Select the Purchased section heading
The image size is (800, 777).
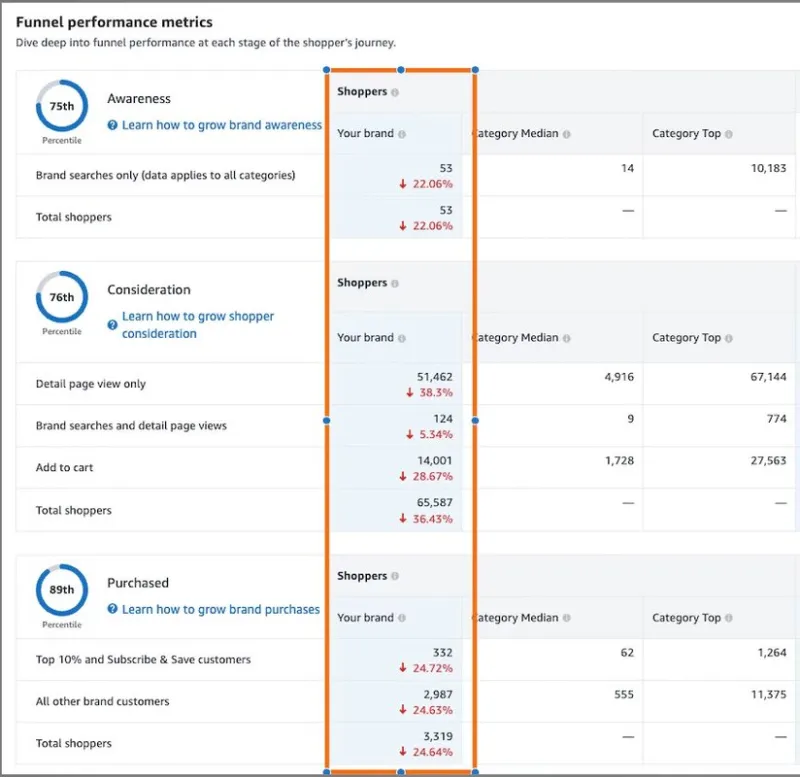138,583
